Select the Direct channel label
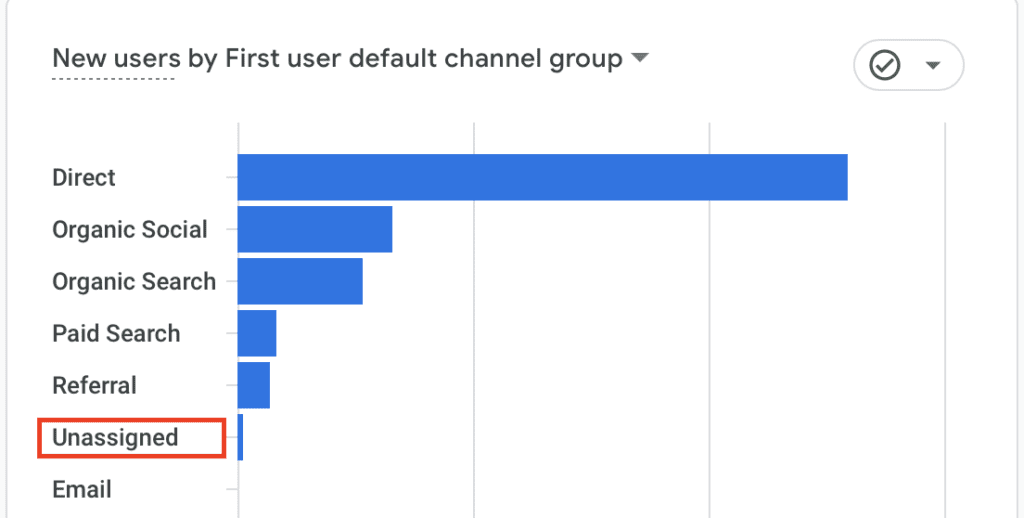Screen dimensions: 1024x518 pos(84,178)
